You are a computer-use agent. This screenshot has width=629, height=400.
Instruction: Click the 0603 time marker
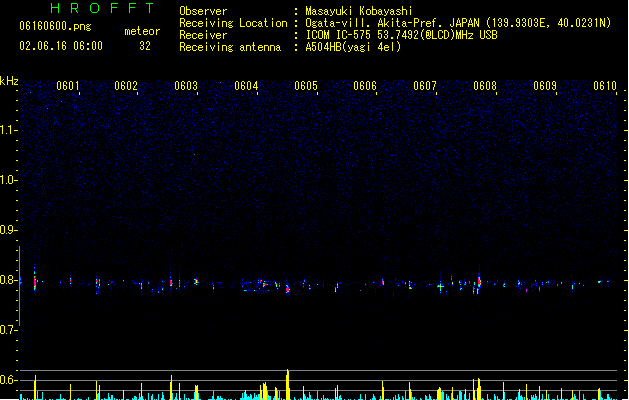click(186, 86)
